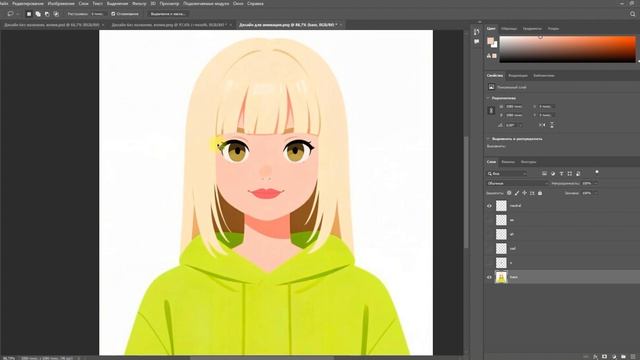Screen dimensions: 640x360
Task: Click the prevent artboard auto-nesting lock icon
Action: (532, 193)
